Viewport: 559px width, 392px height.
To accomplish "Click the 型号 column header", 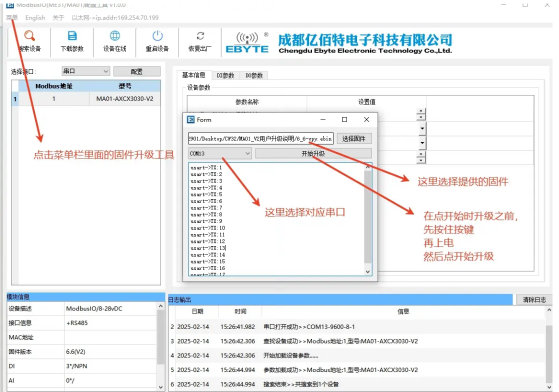I will click(x=125, y=86).
